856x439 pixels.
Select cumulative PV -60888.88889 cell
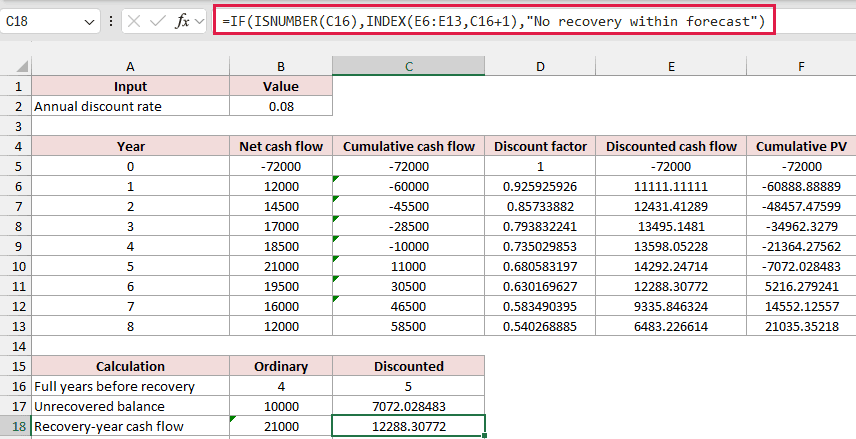(x=801, y=186)
